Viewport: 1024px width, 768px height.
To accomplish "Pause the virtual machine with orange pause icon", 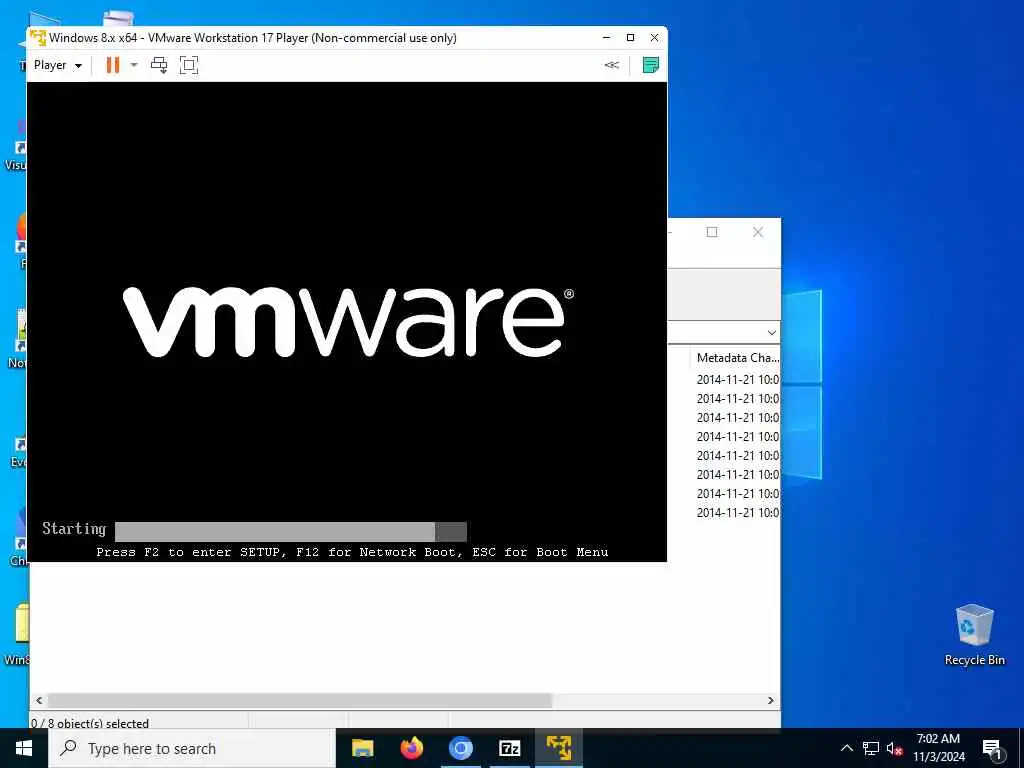I will 113,65.
